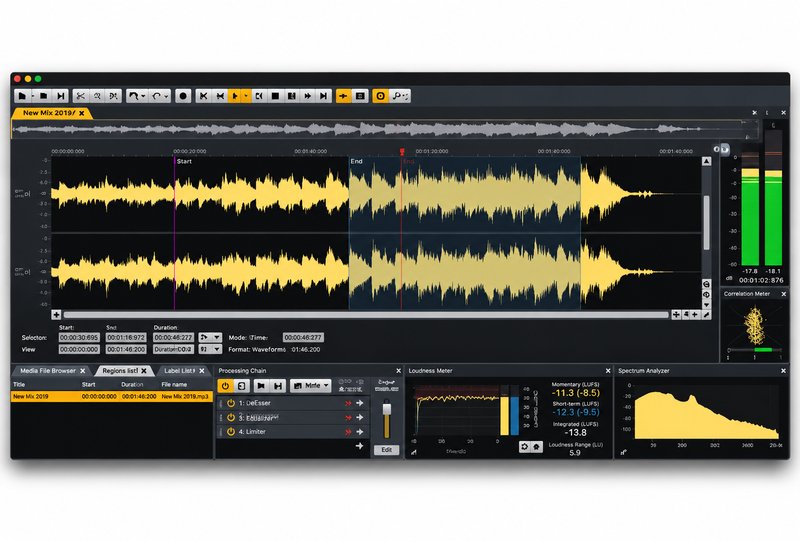Screen dimensions: 800x541
Task: Toggle power for DeEsser effect
Action: 231,403
